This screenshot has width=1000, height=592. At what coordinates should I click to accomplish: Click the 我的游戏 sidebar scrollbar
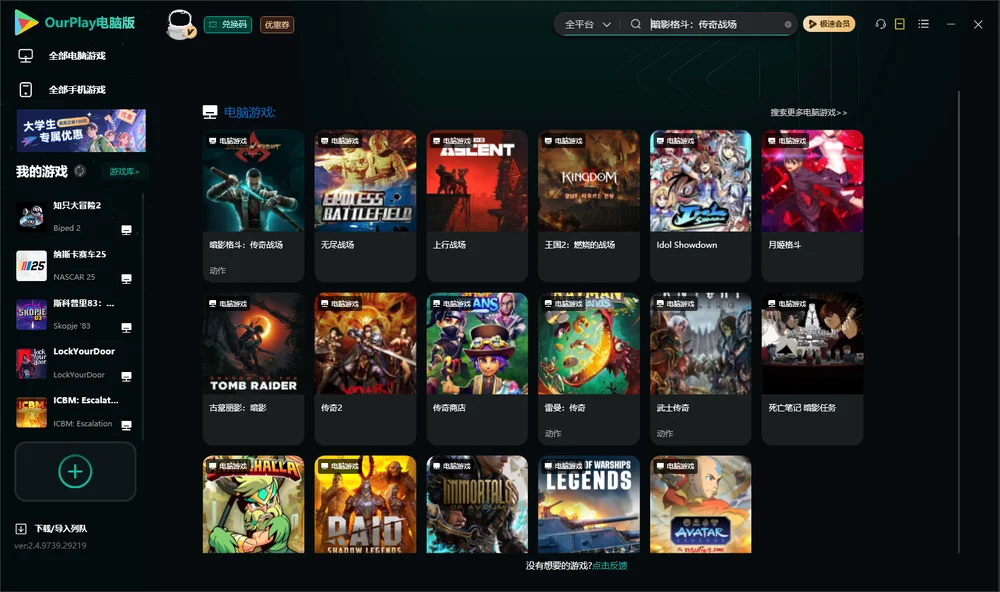click(x=143, y=316)
